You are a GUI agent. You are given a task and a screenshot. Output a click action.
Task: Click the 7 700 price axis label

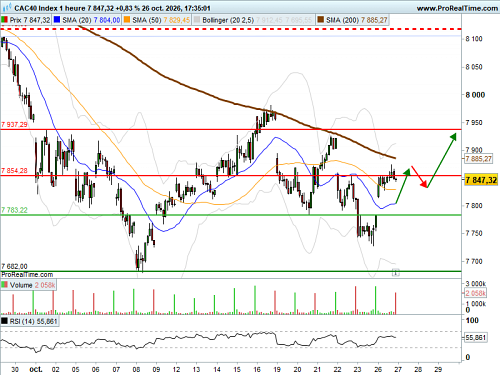(474, 261)
